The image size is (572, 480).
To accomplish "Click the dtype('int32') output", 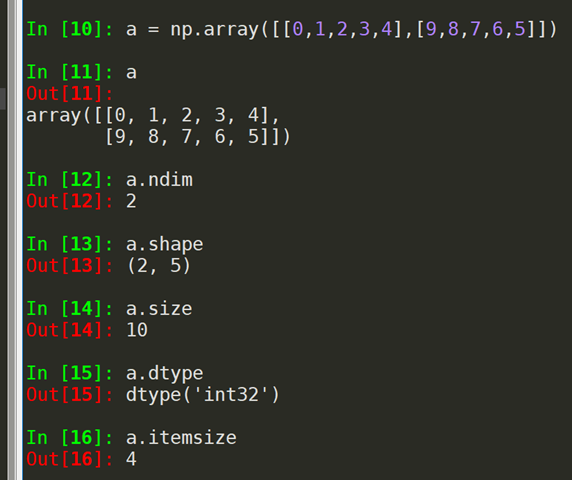I will click(203, 395).
